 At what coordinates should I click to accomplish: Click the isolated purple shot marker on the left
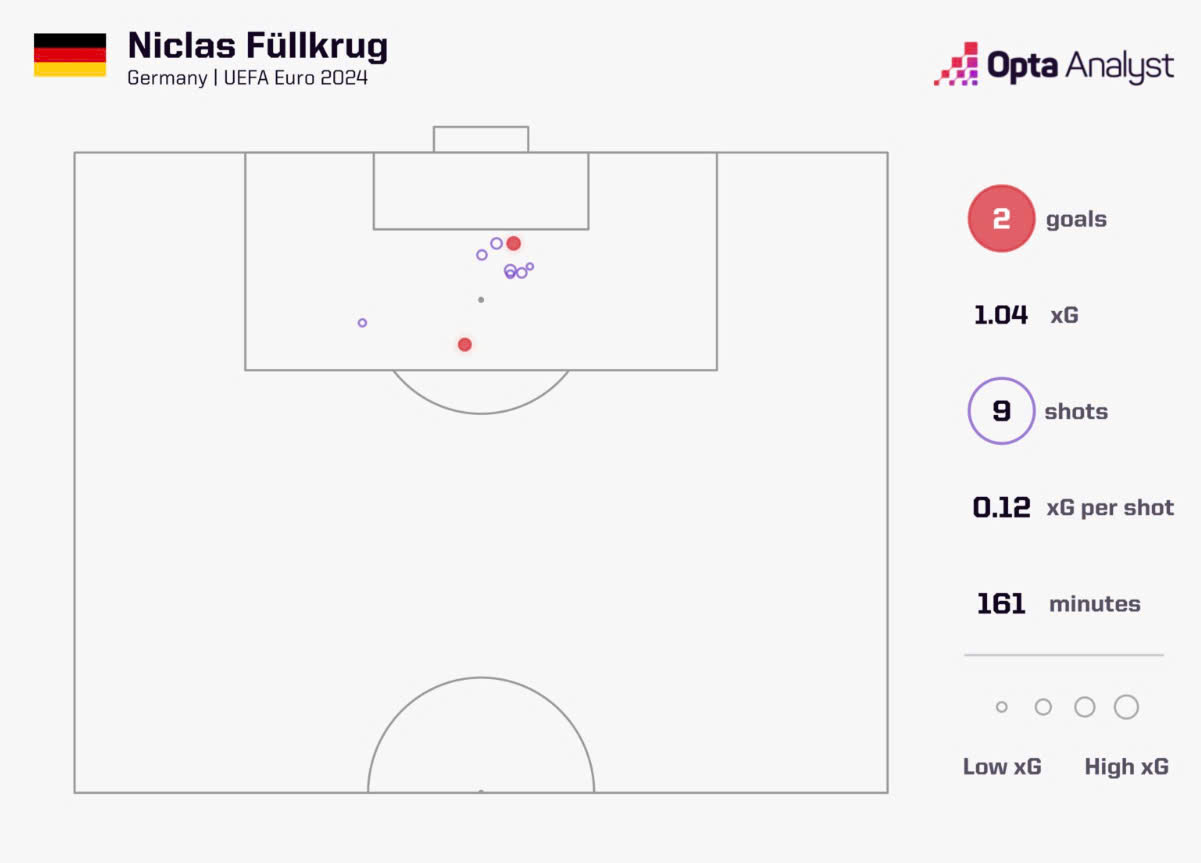[362, 323]
